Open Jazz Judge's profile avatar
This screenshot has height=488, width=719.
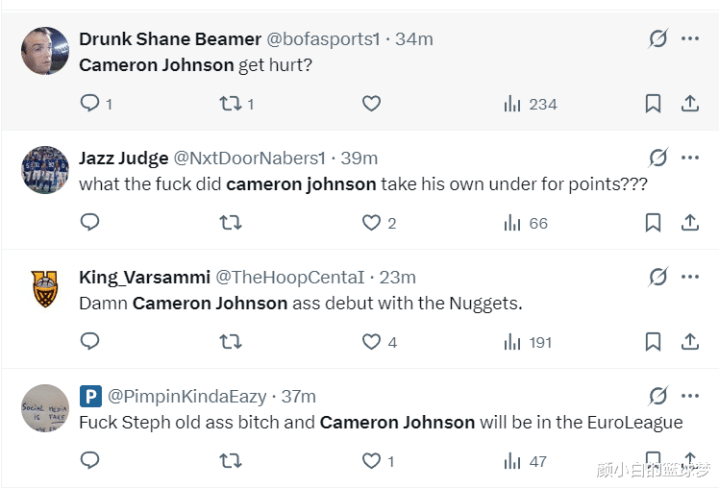pos(45,170)
